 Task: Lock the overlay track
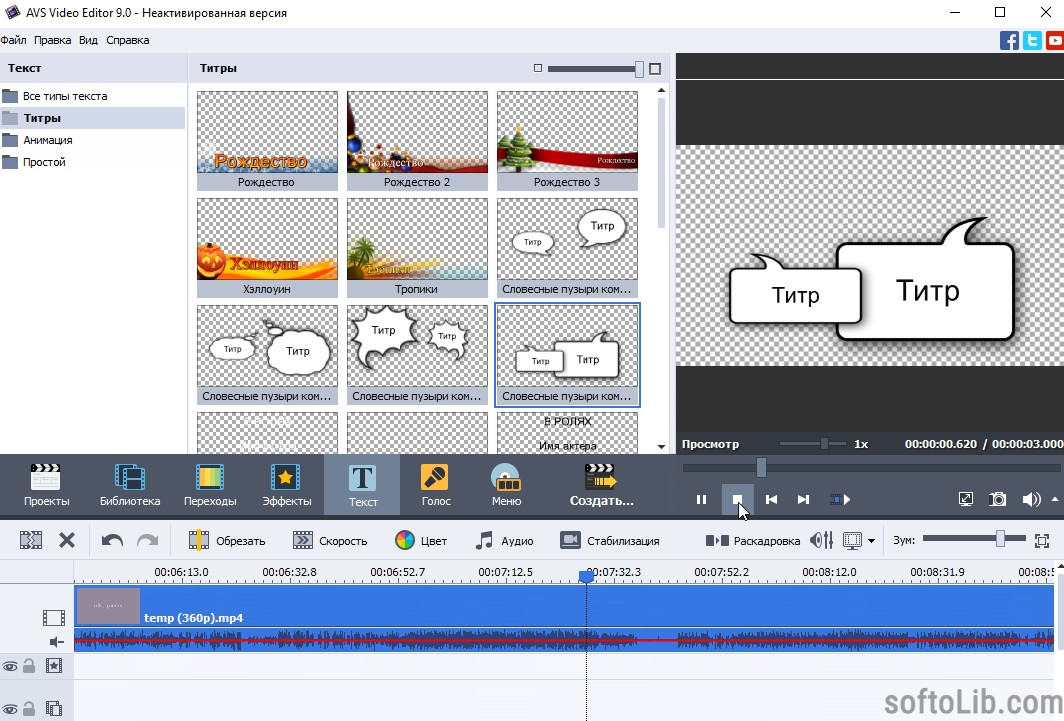coord(28,709)
